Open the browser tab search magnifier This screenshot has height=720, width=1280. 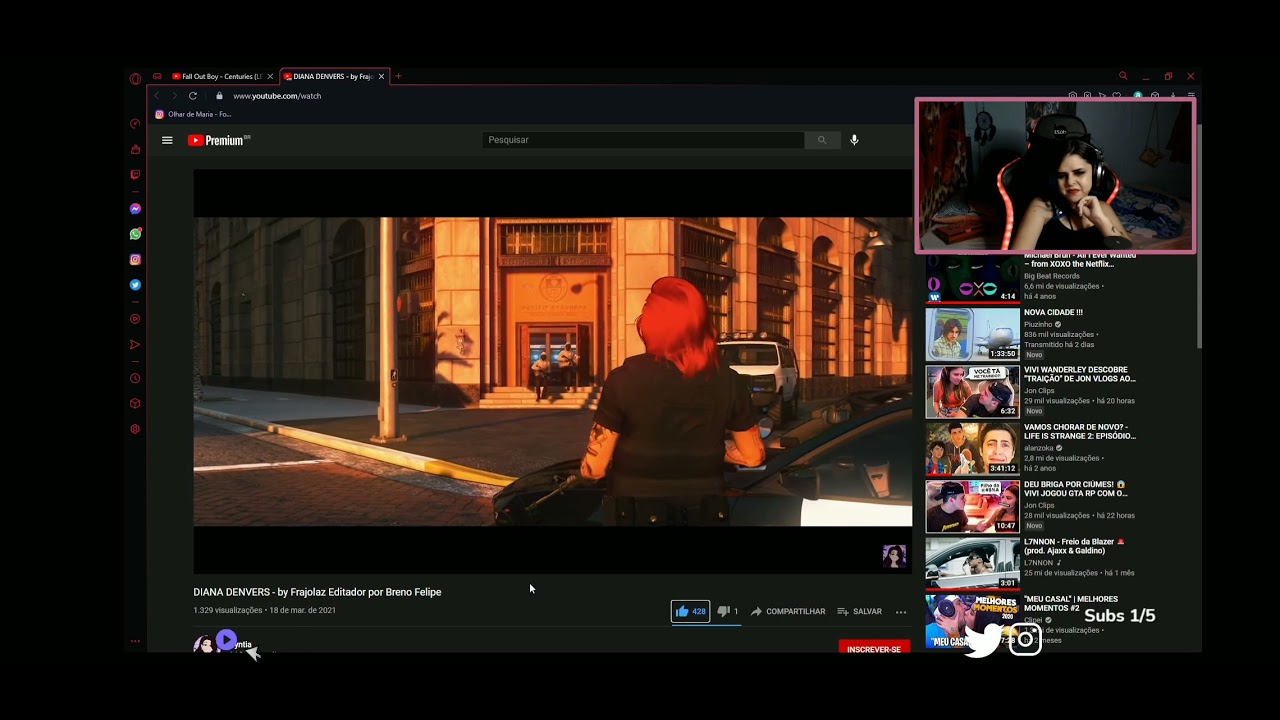point(1123,76)
